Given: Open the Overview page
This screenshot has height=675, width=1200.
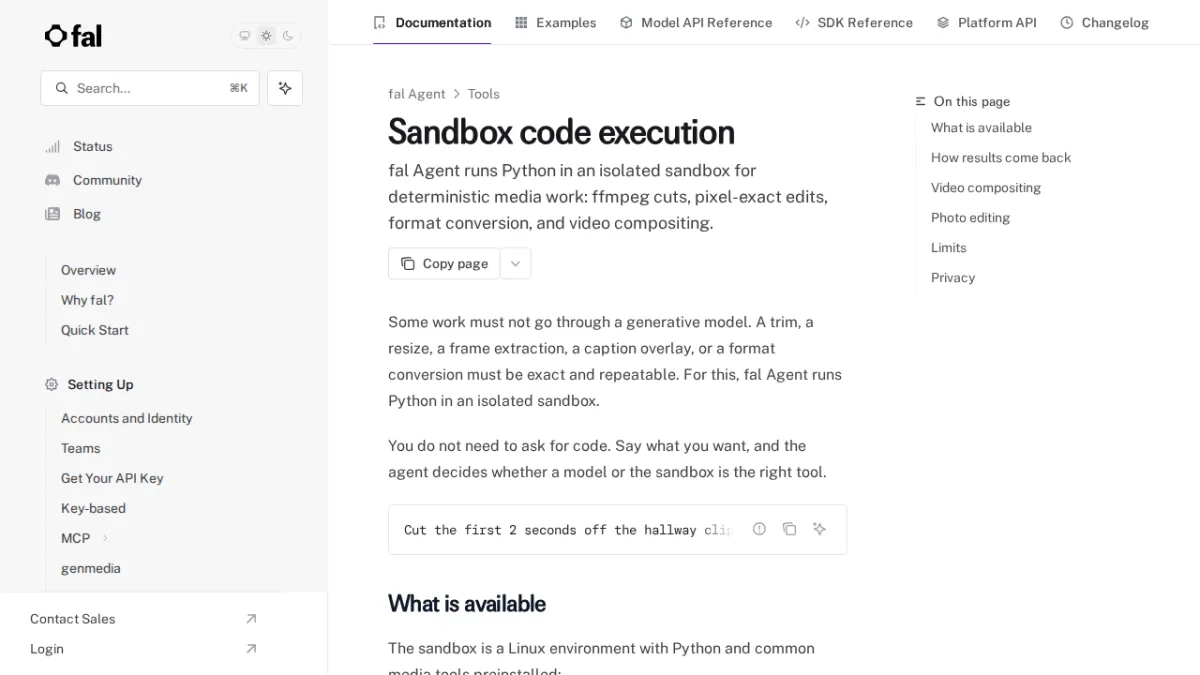Looking at the screenshot, I should 88,270.
